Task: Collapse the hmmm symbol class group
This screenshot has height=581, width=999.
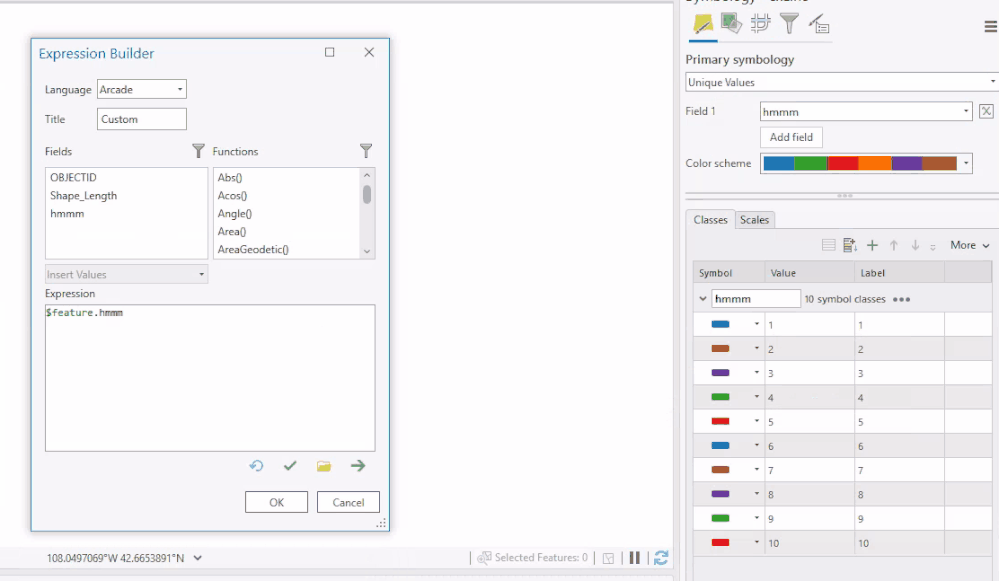Action: (703, 298)
